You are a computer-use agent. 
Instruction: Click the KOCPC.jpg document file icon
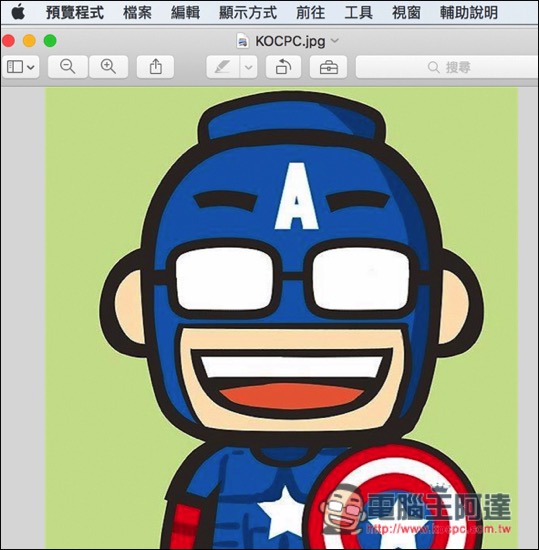point(242,41)
